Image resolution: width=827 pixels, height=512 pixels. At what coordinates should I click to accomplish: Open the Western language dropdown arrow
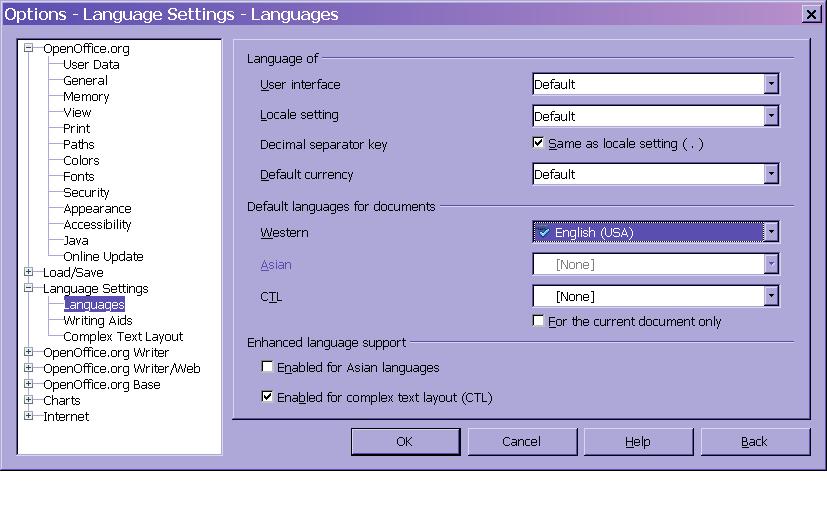[771, 232]
